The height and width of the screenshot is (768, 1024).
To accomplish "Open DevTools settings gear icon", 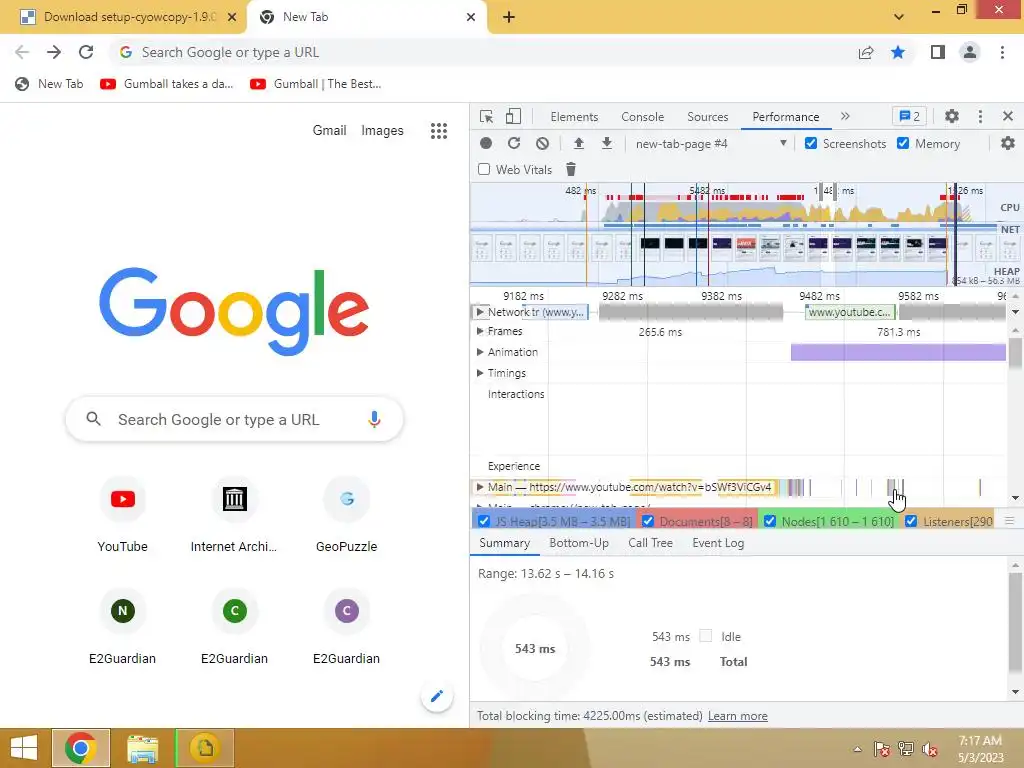I will pos(952,116).
